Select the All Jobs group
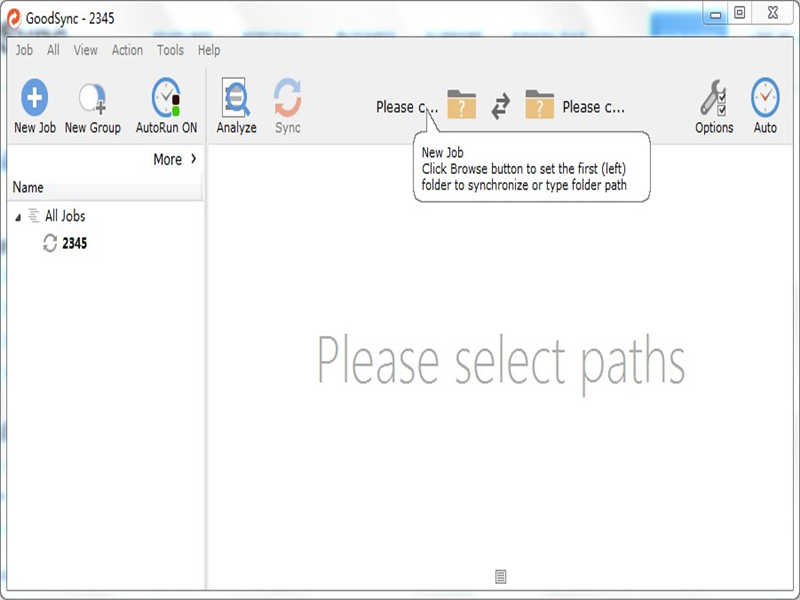Image resolution: width=800 pixels, height=600 pixels. (x=65, y=216)
